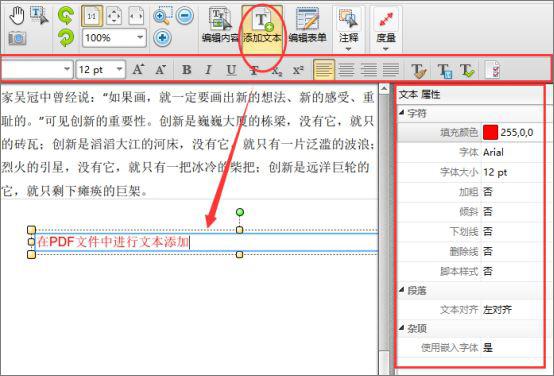Screen dimensions: 554x376
Task: Open the properties checklist document icon
Action: tap(493, 70)
